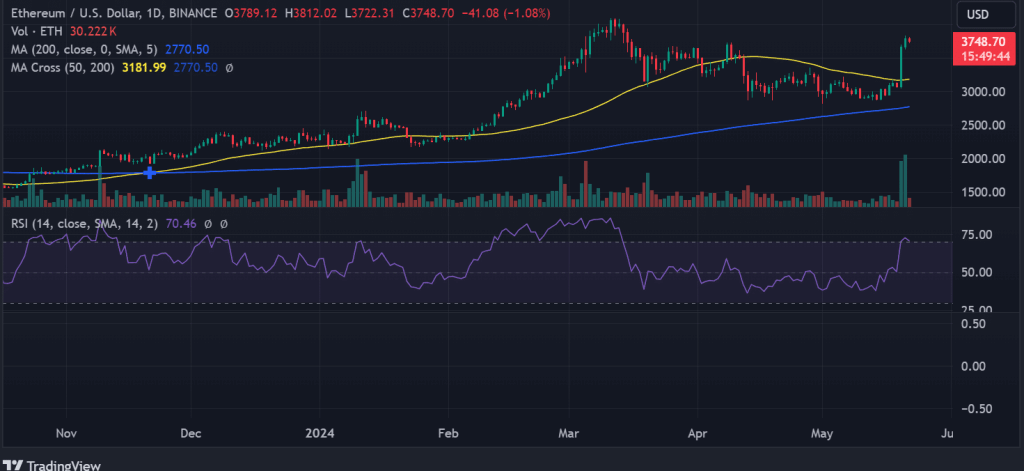This screenshot has height=471, width=1024.
Task: Click the 2770.50 value in the MA (200) row
Action: (187, 49)
